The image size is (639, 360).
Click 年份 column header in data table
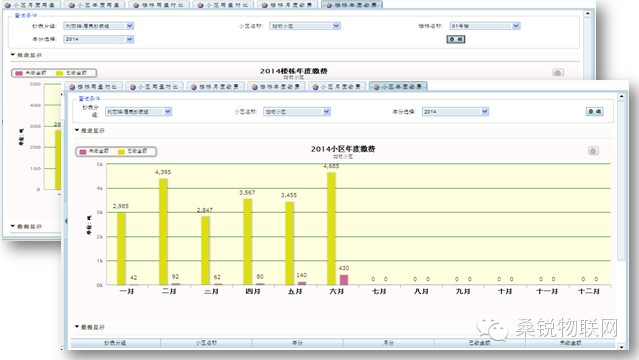297,343
